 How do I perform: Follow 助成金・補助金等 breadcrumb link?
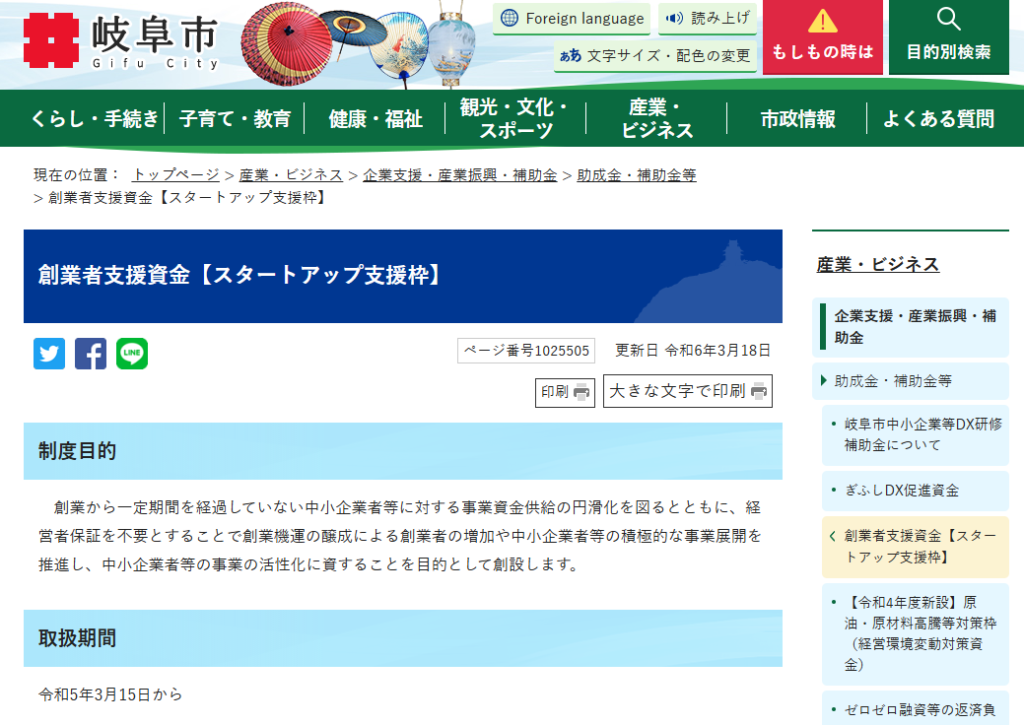(x=636, y=175)
